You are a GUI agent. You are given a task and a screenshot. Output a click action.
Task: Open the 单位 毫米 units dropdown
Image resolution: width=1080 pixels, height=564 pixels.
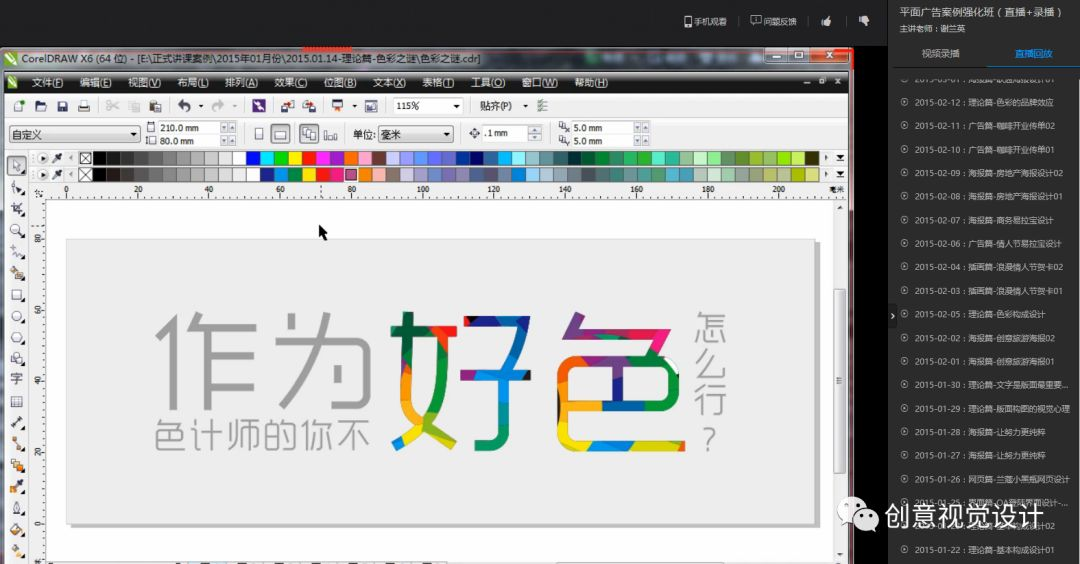click(x=446, y=134)
